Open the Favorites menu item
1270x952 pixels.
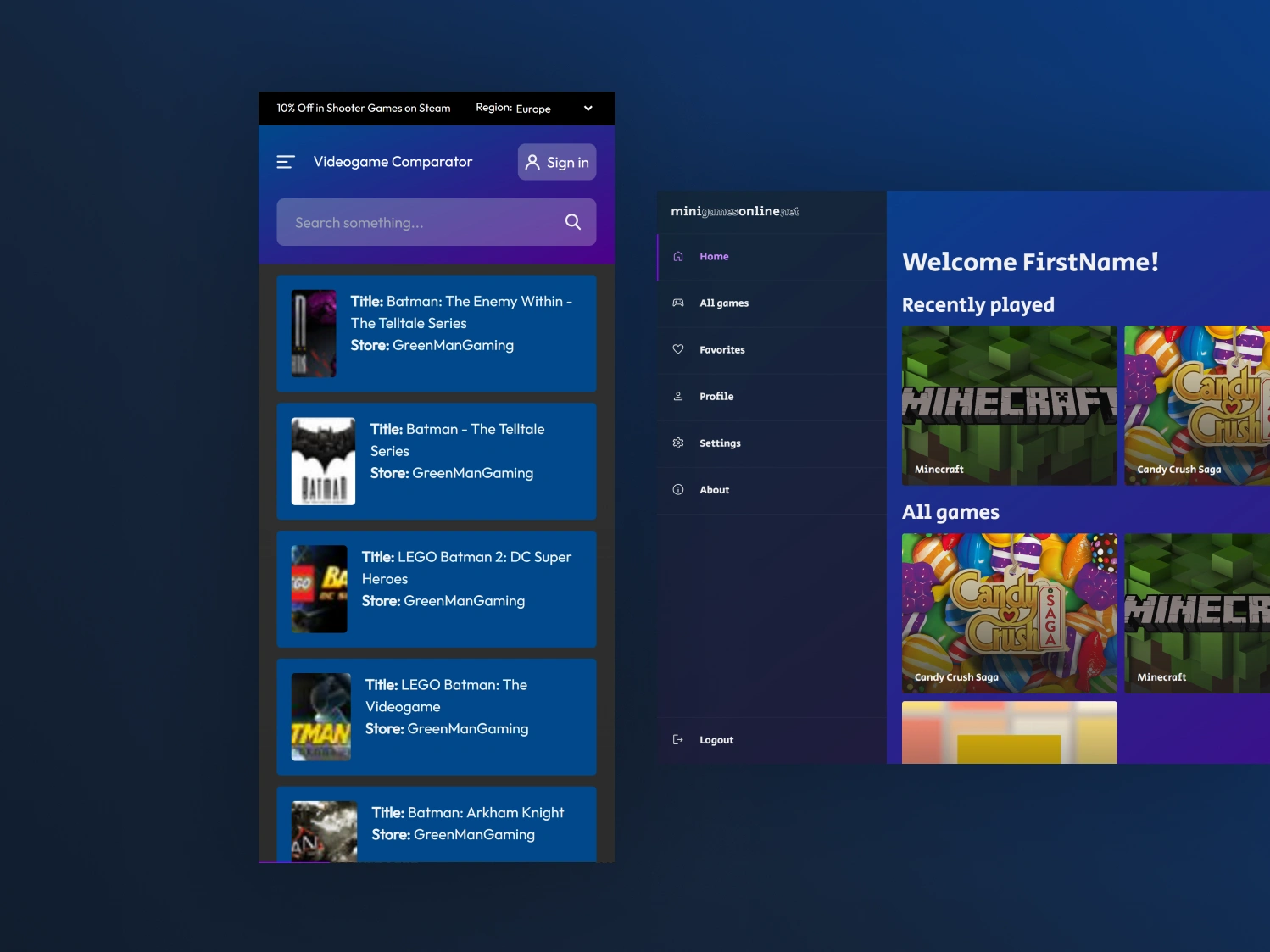[772, 350]
